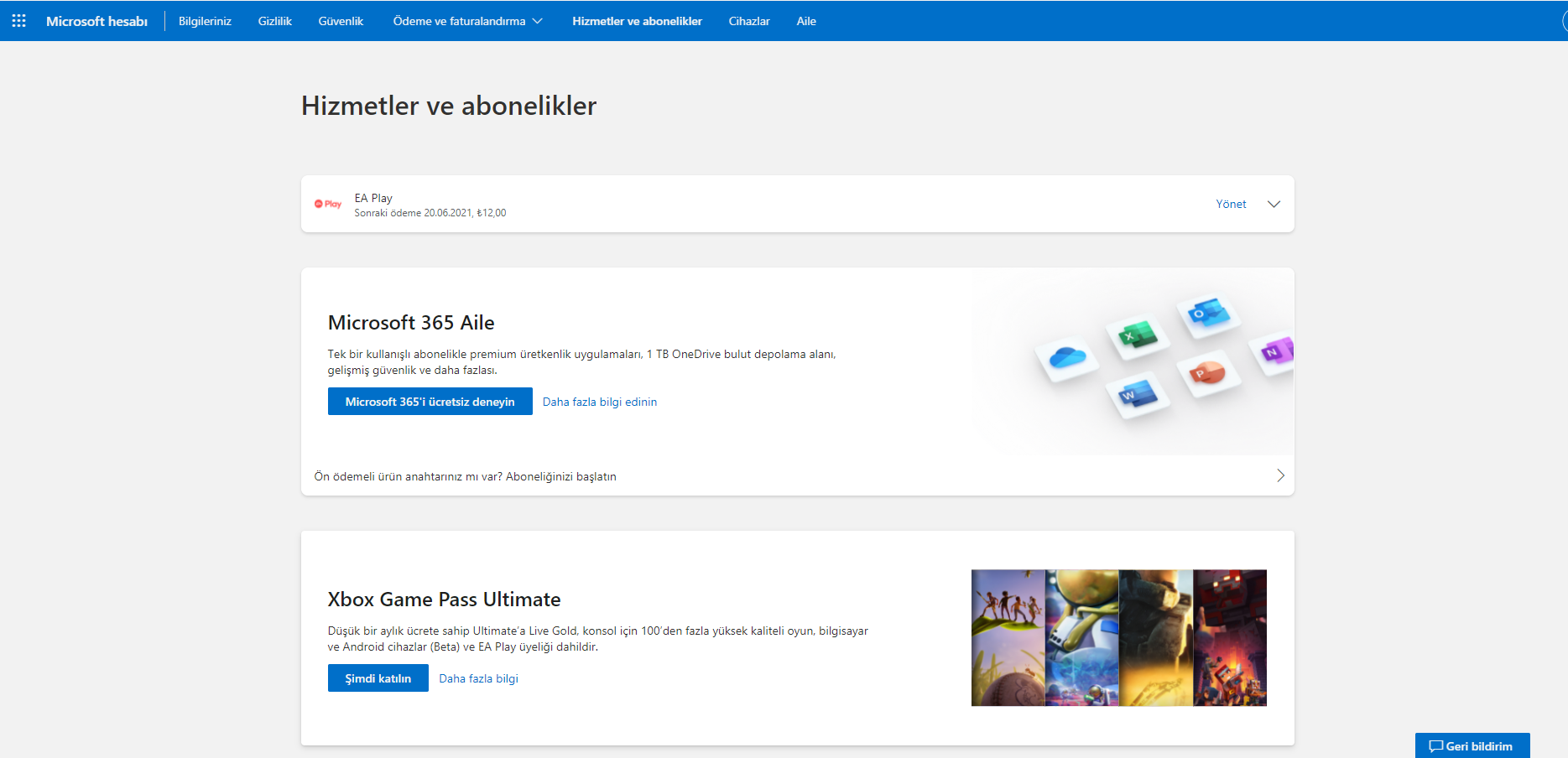
Task: Click the 'Ön ödemeli ürün anahtarınız mı var?' text
Action: coord(409,476)
